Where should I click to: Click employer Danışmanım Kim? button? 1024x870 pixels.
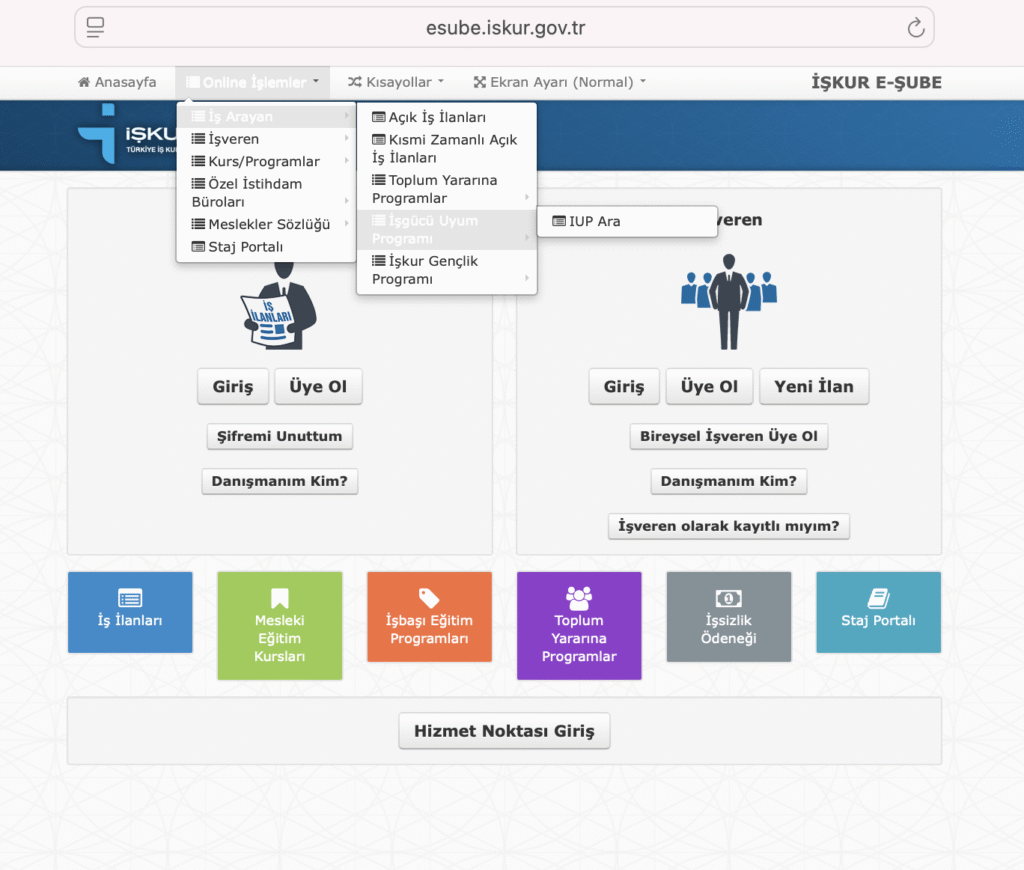[729, 481]
